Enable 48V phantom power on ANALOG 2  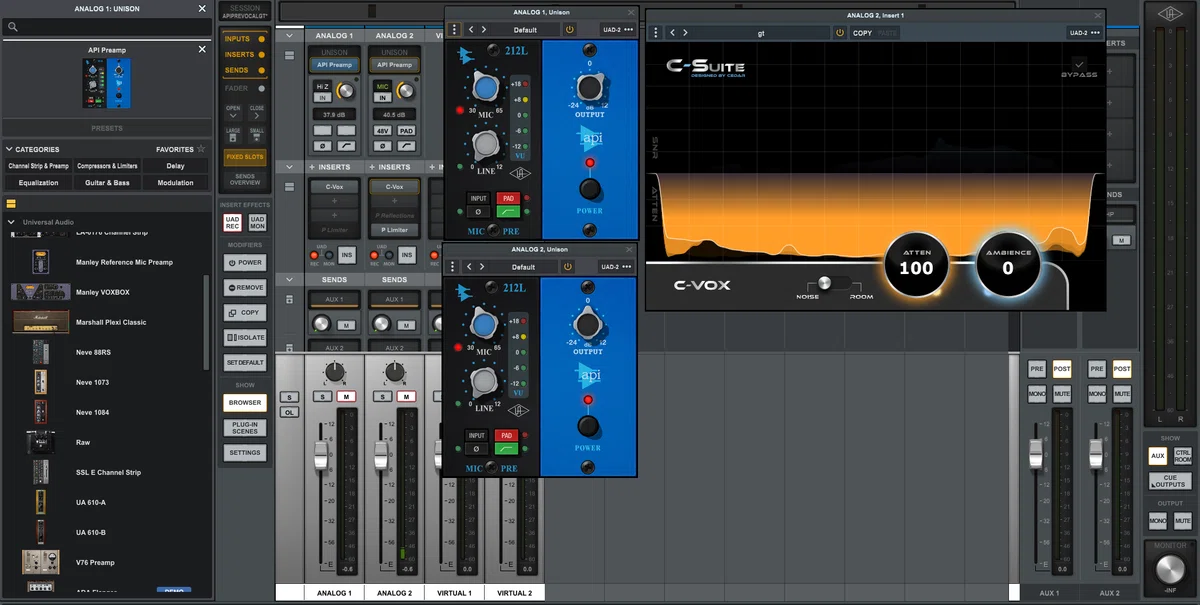382,131
